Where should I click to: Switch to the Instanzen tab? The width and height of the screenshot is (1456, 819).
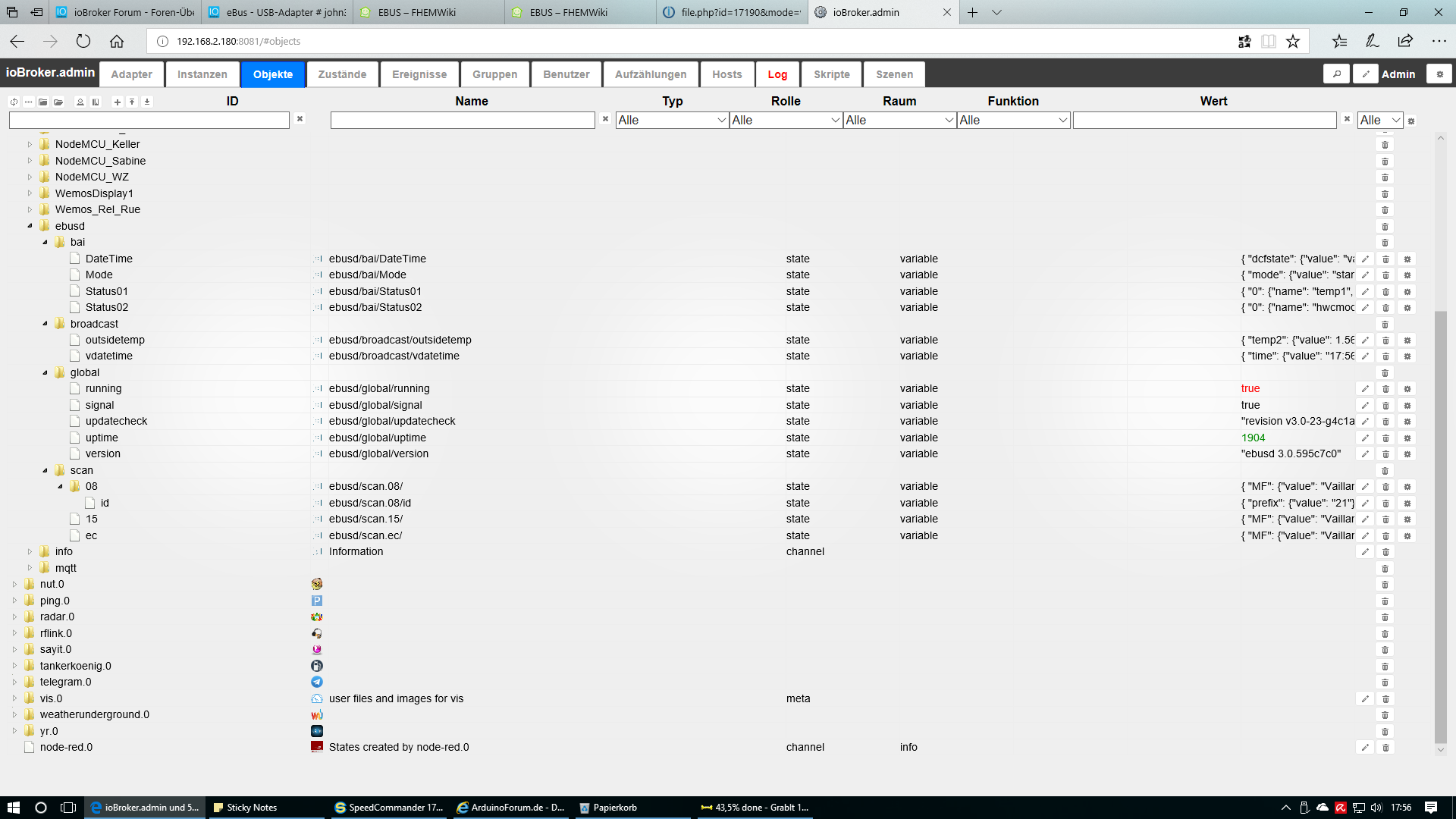click(202, 74)
